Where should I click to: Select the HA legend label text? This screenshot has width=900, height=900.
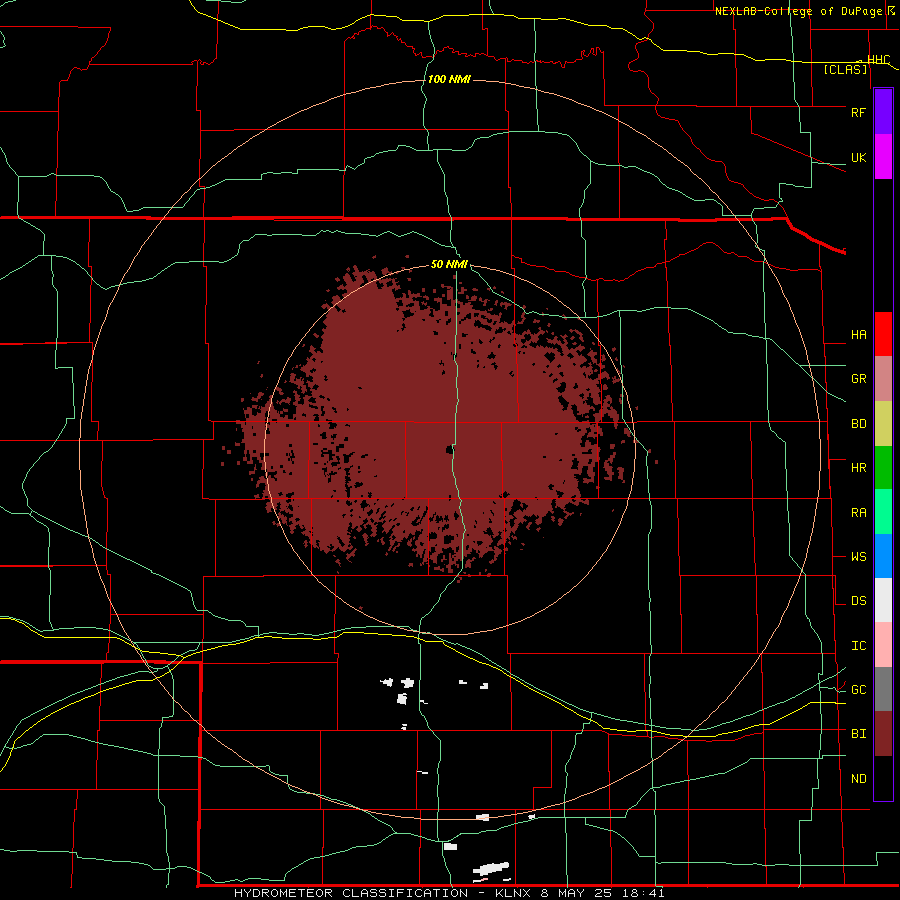[x=858, y=335]
